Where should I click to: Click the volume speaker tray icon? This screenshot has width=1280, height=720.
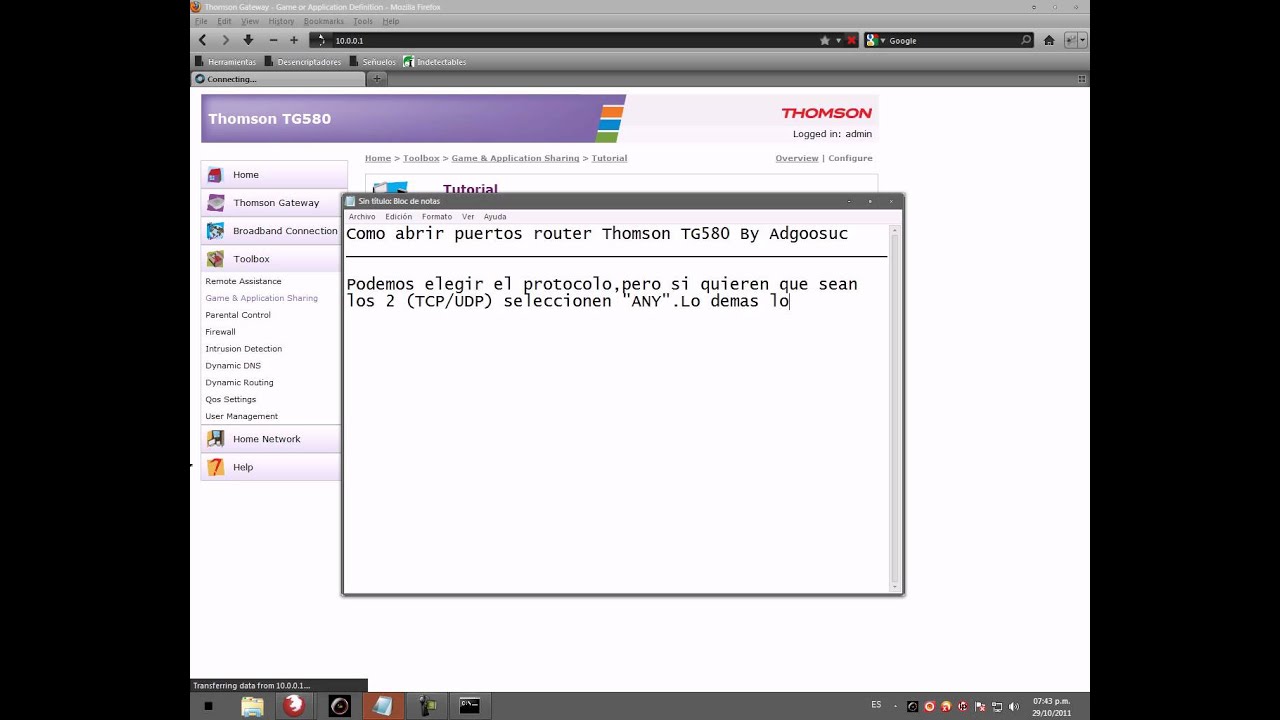click(1014, 706)
